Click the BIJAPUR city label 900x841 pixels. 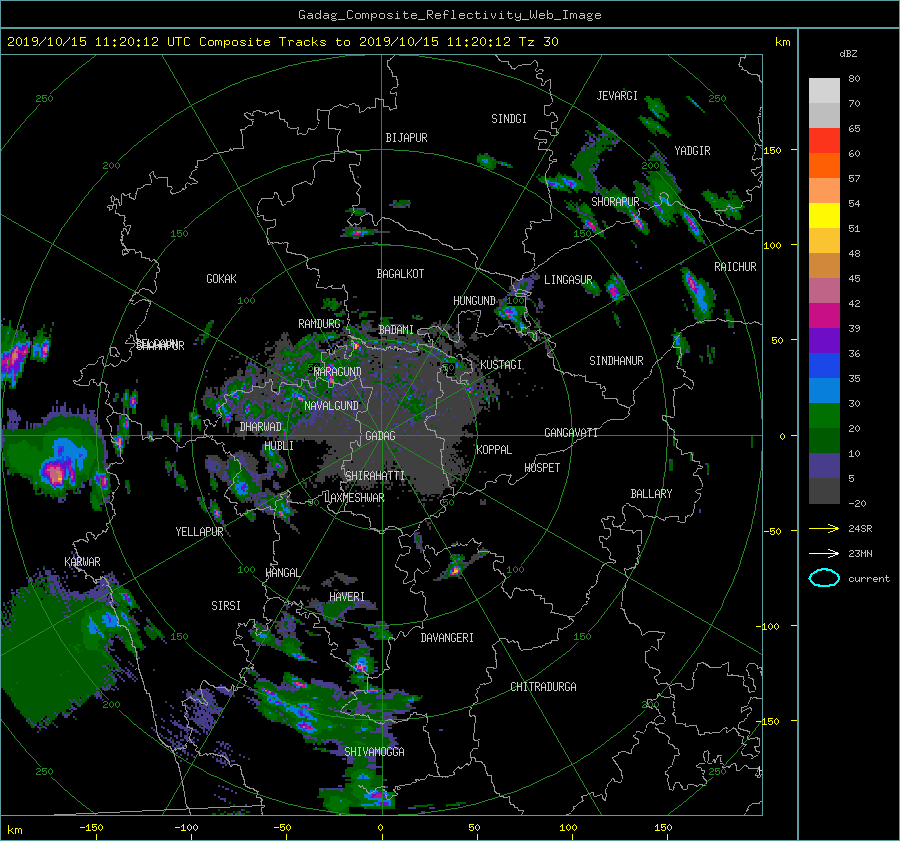(406, 138)
